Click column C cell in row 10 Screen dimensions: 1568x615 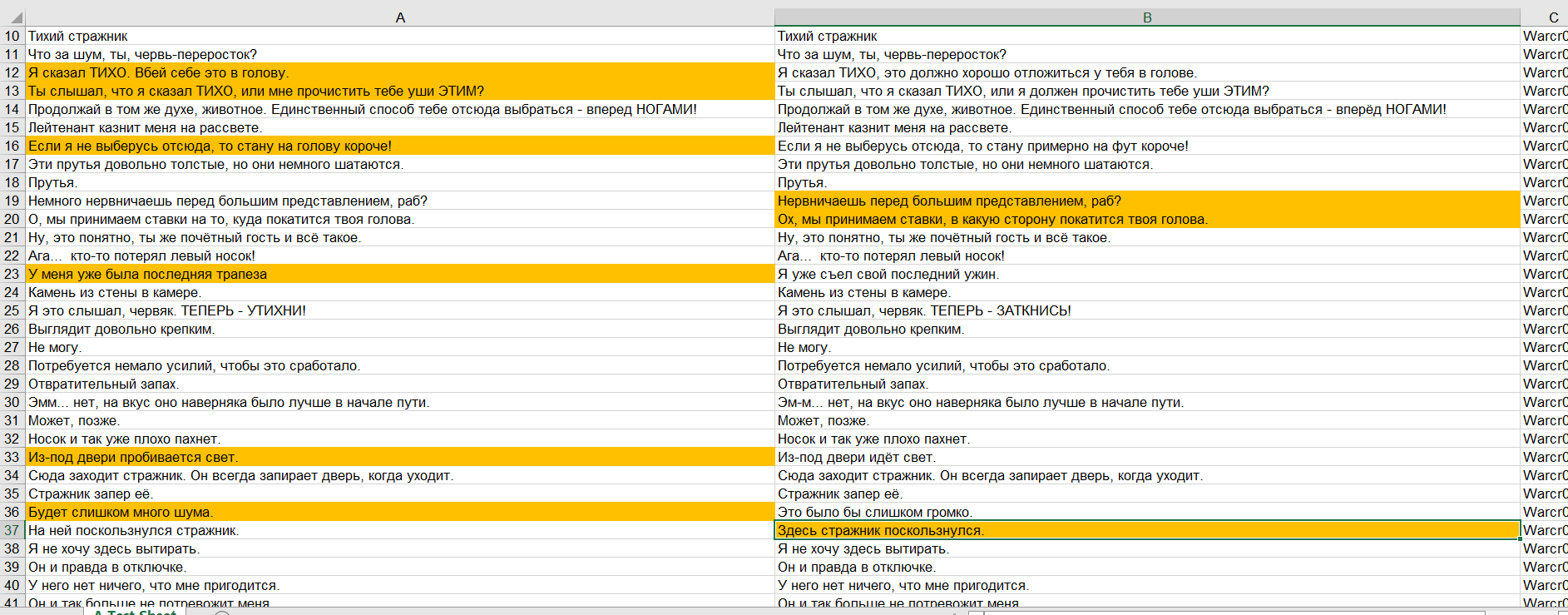(1545, 36)
